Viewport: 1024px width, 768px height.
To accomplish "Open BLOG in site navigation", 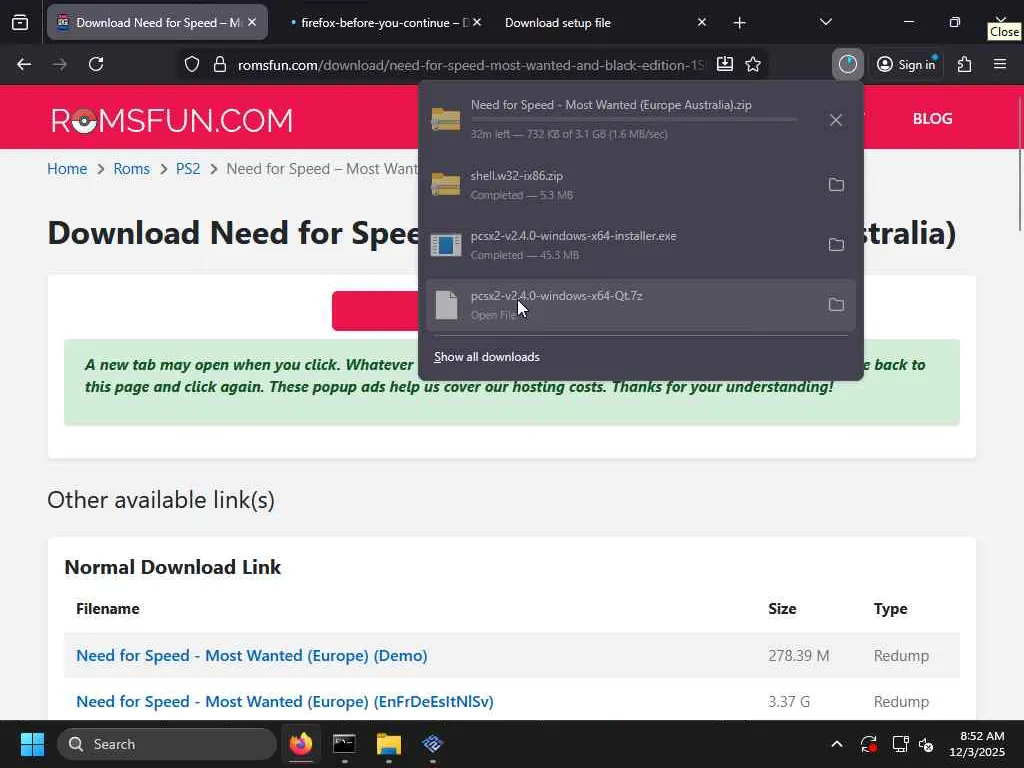I will click(933, 119).
